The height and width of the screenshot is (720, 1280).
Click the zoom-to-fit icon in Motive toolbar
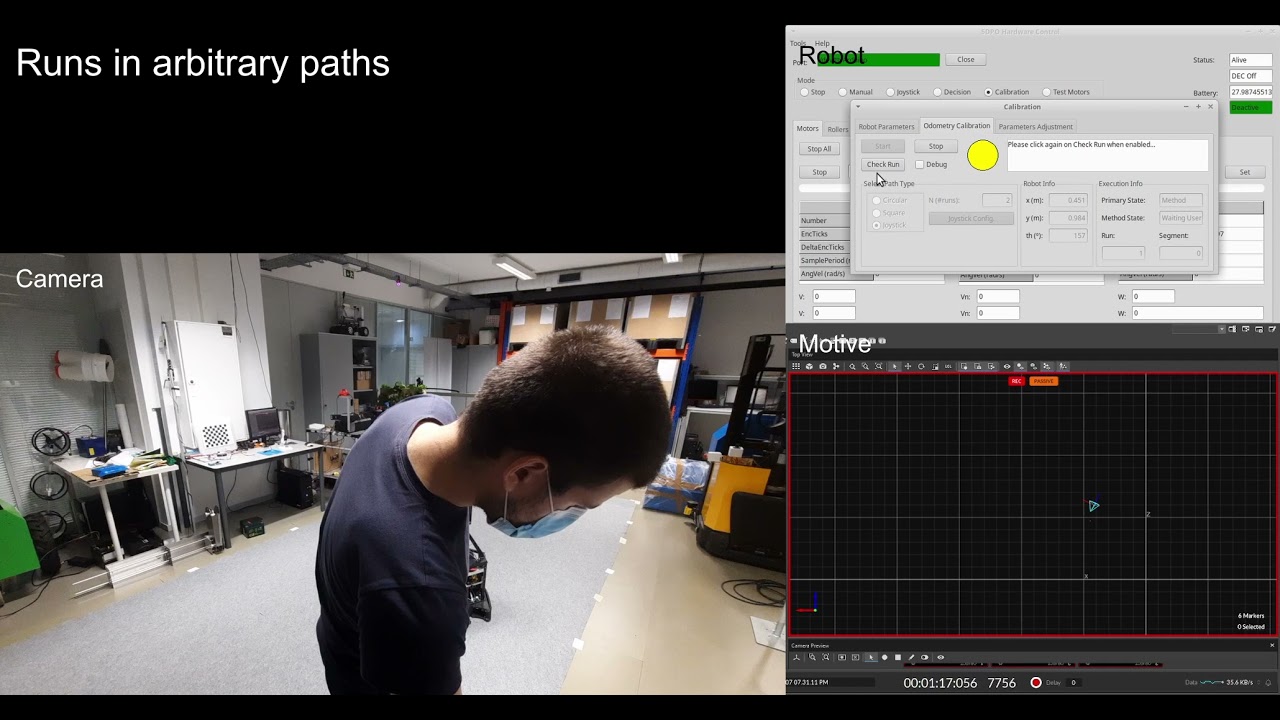(879, 366)
